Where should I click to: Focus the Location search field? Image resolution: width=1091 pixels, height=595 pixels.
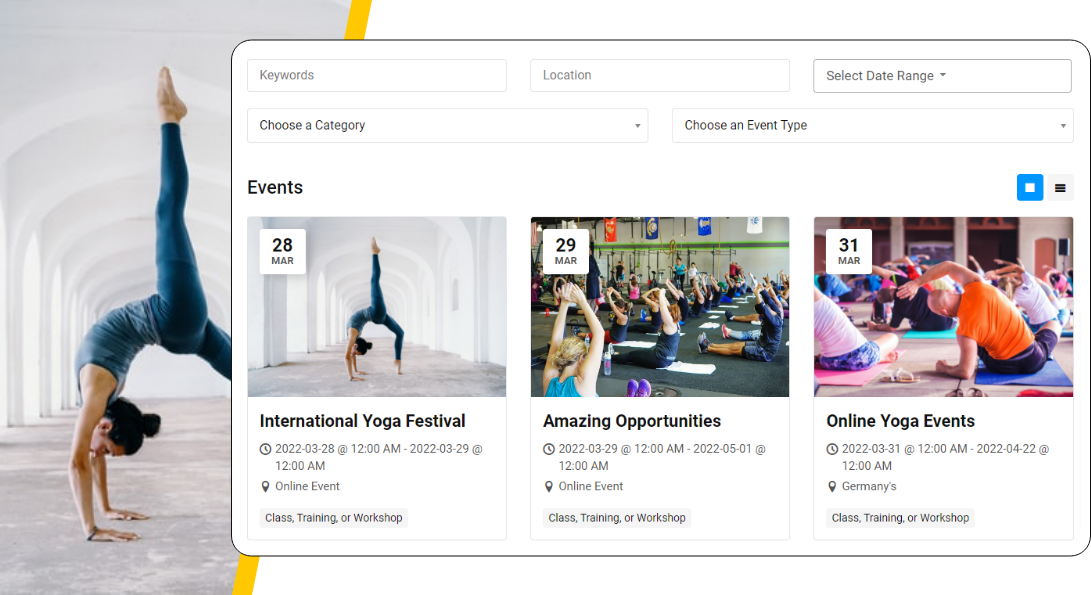click(x=660, y=75)
